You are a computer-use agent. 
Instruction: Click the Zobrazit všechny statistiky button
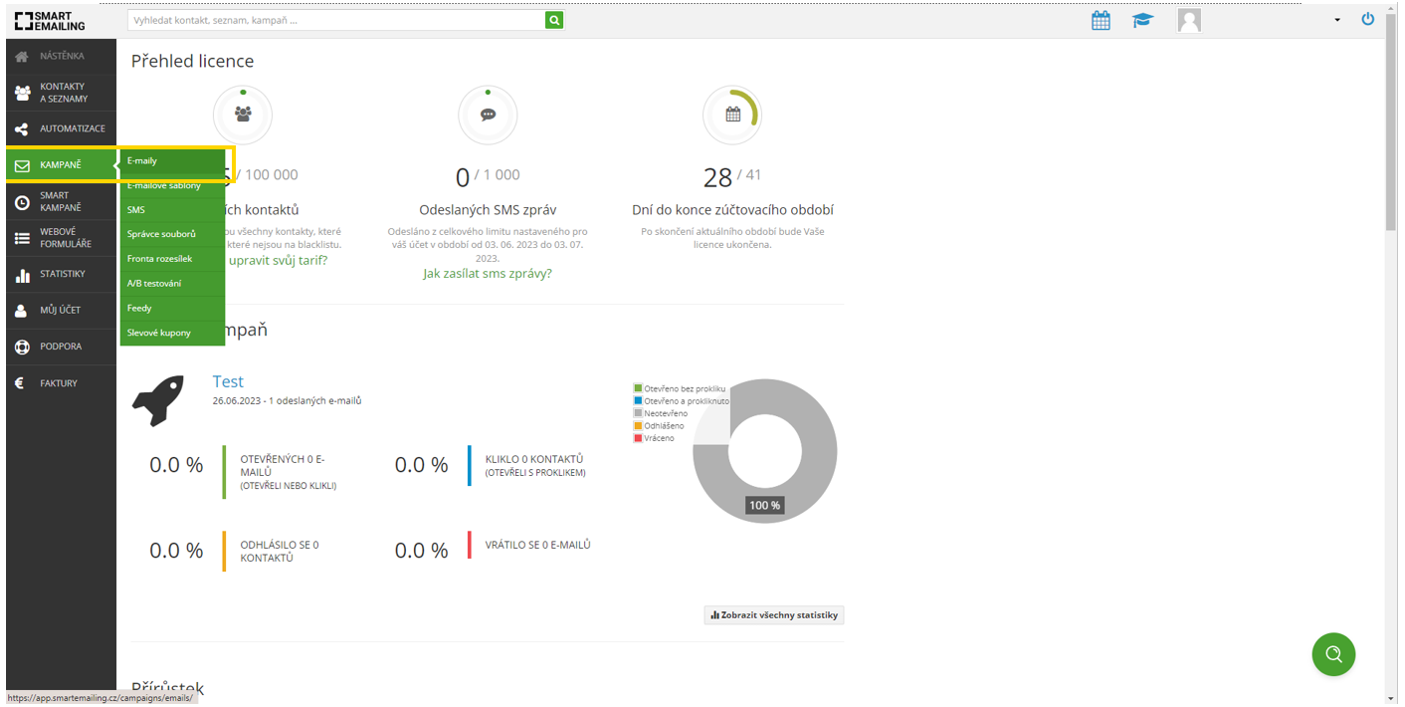coord(774,615)
